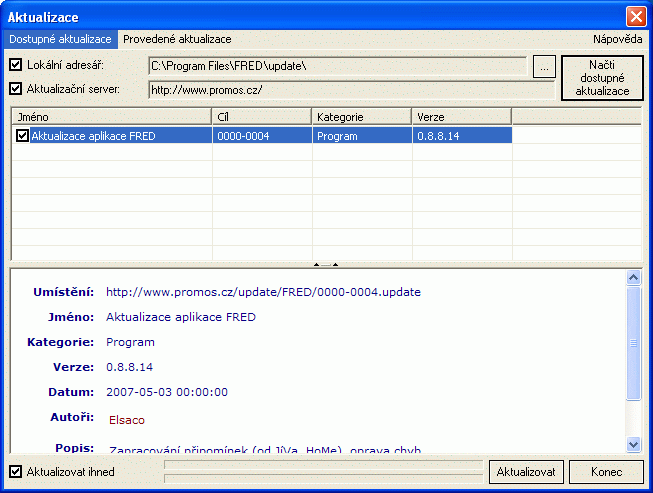Image resolution: width=653 pixels, height=493 pixels.
Task: Click the Verze column header
Action: click(x=461, y=117)
